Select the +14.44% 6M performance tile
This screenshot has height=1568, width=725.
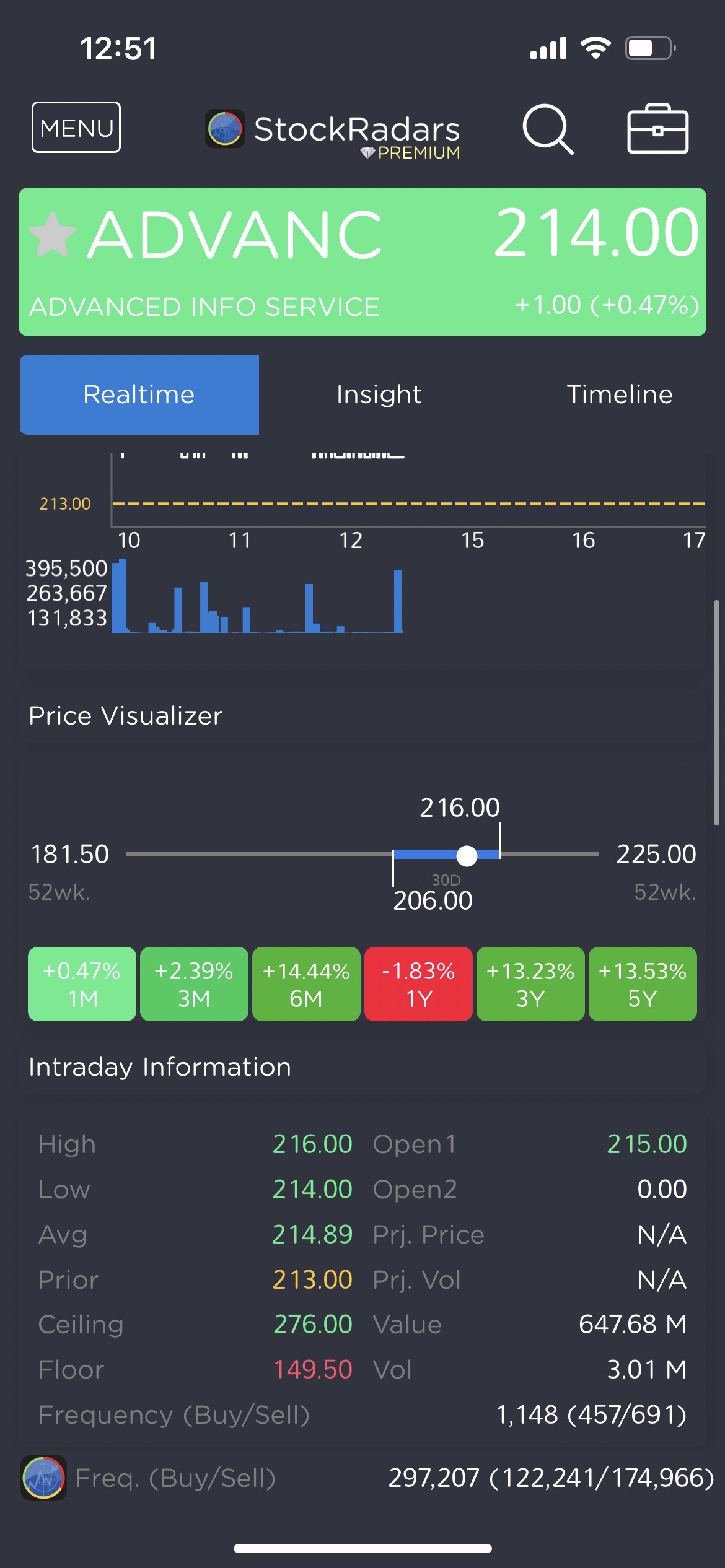(306, 984)
